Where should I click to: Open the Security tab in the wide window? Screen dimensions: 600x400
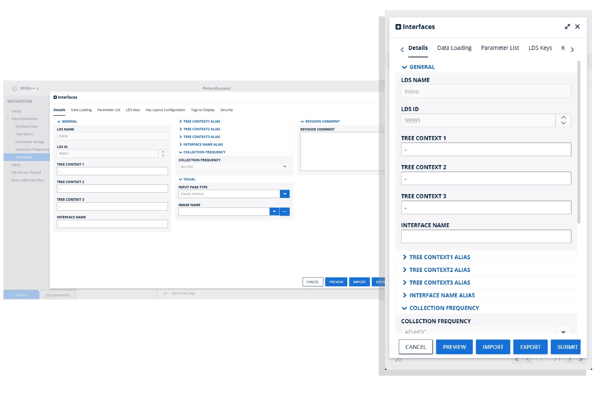(227, 110)
